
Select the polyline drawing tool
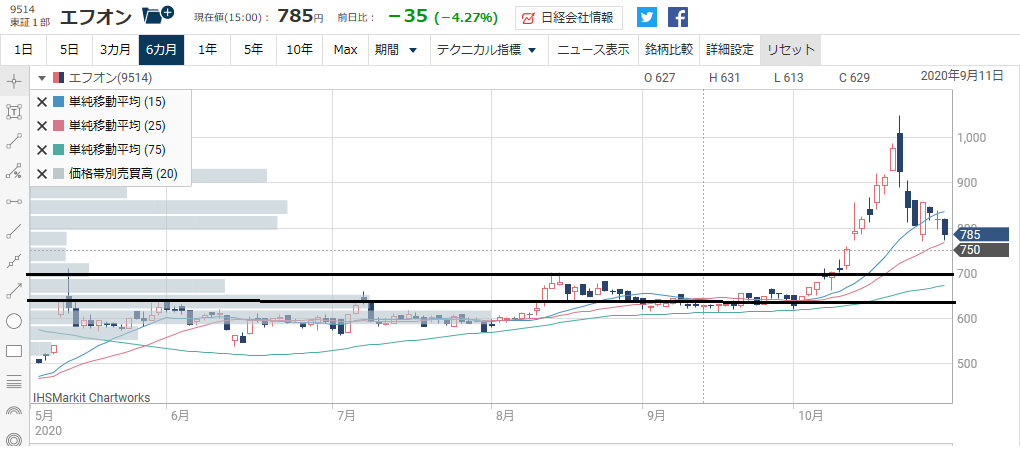click(14, 261)
